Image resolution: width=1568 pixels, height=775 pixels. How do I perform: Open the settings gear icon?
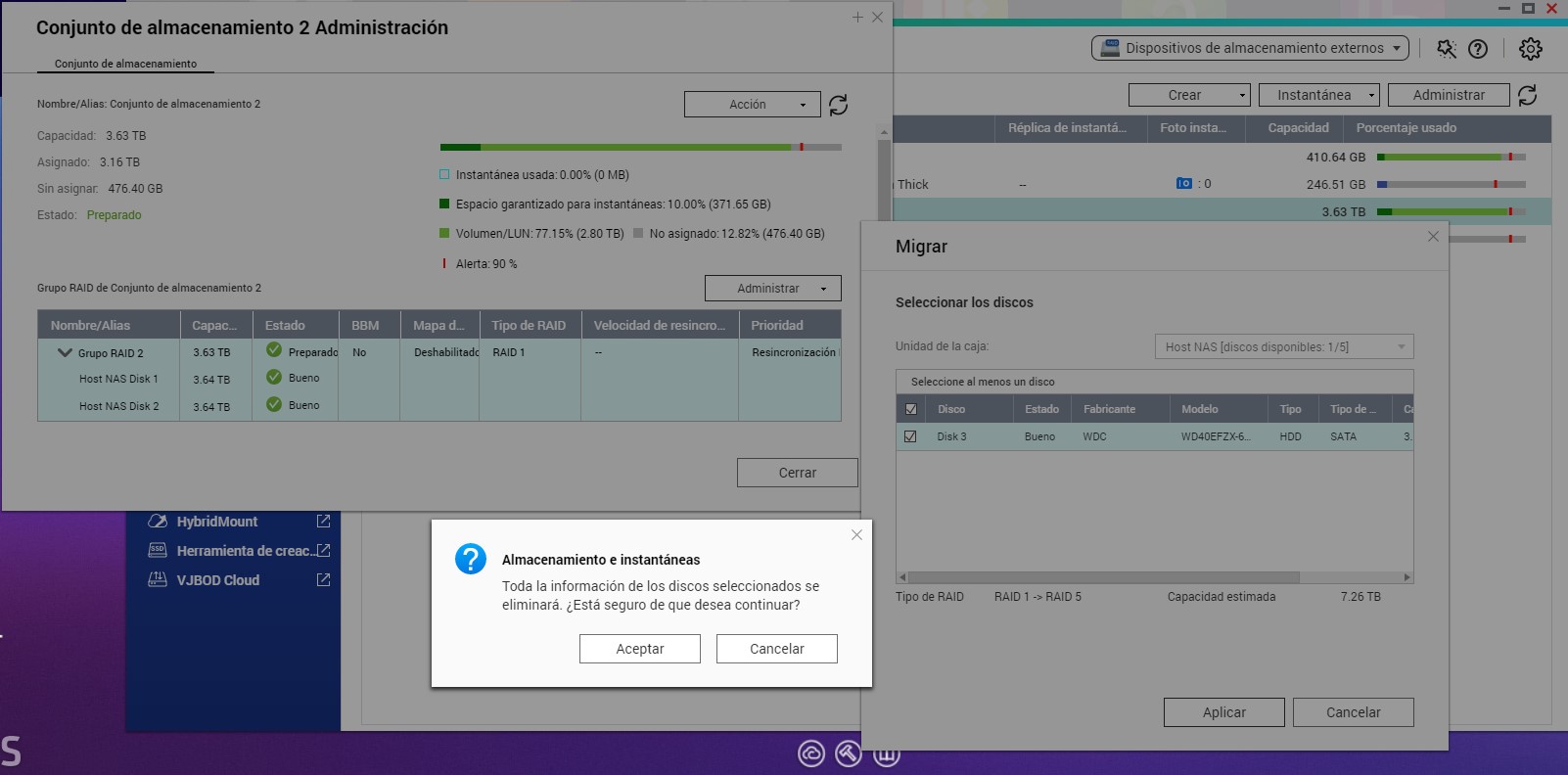coord(1531,49)
